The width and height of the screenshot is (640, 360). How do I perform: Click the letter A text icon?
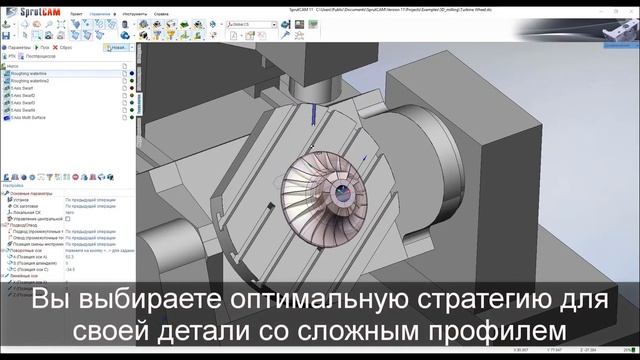click(233, 36)
